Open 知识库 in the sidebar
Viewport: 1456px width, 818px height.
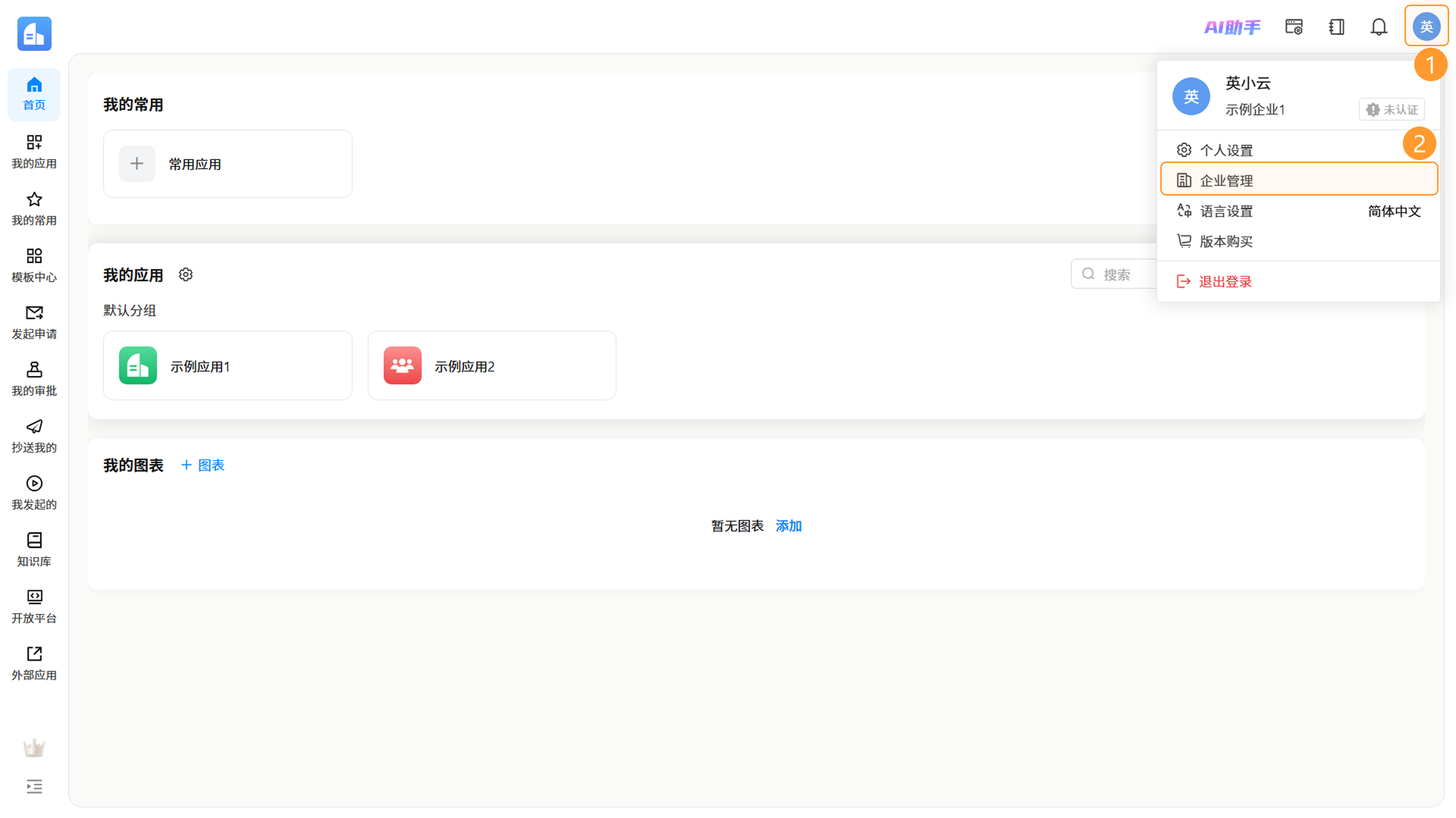pyautogui.click(x=34, y=549)
